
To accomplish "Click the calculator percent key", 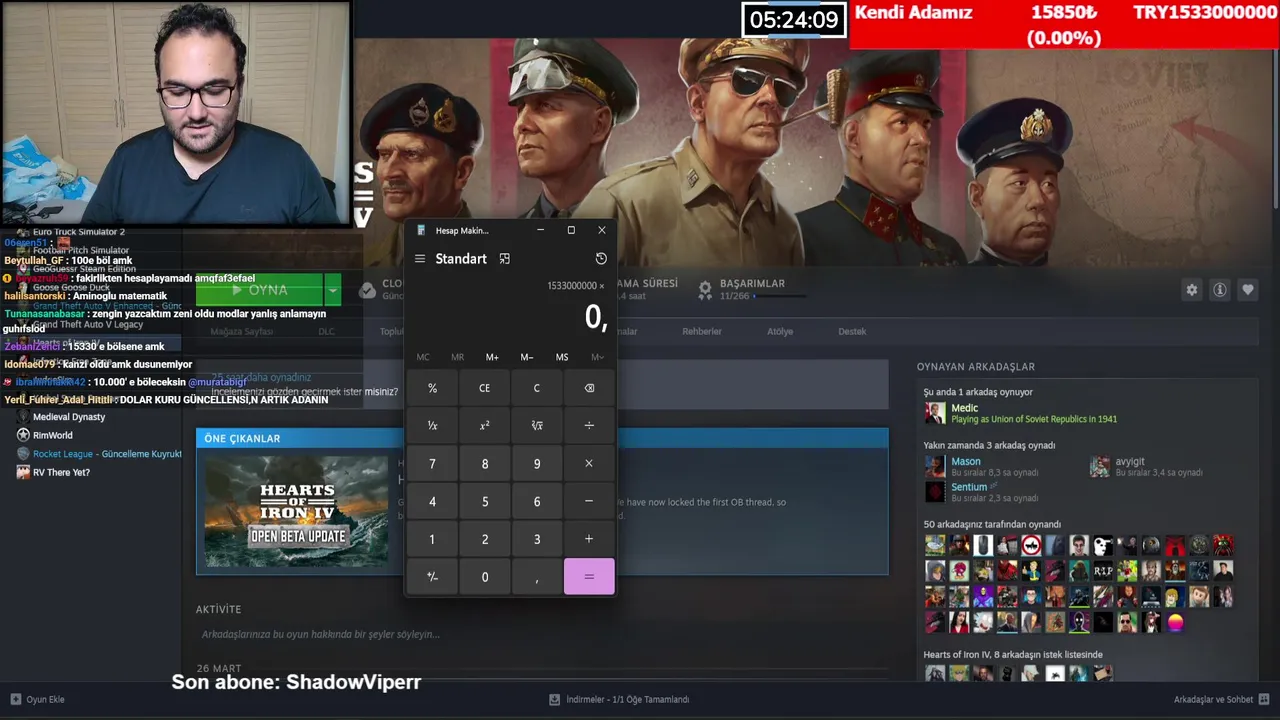I will coord(432,388).
